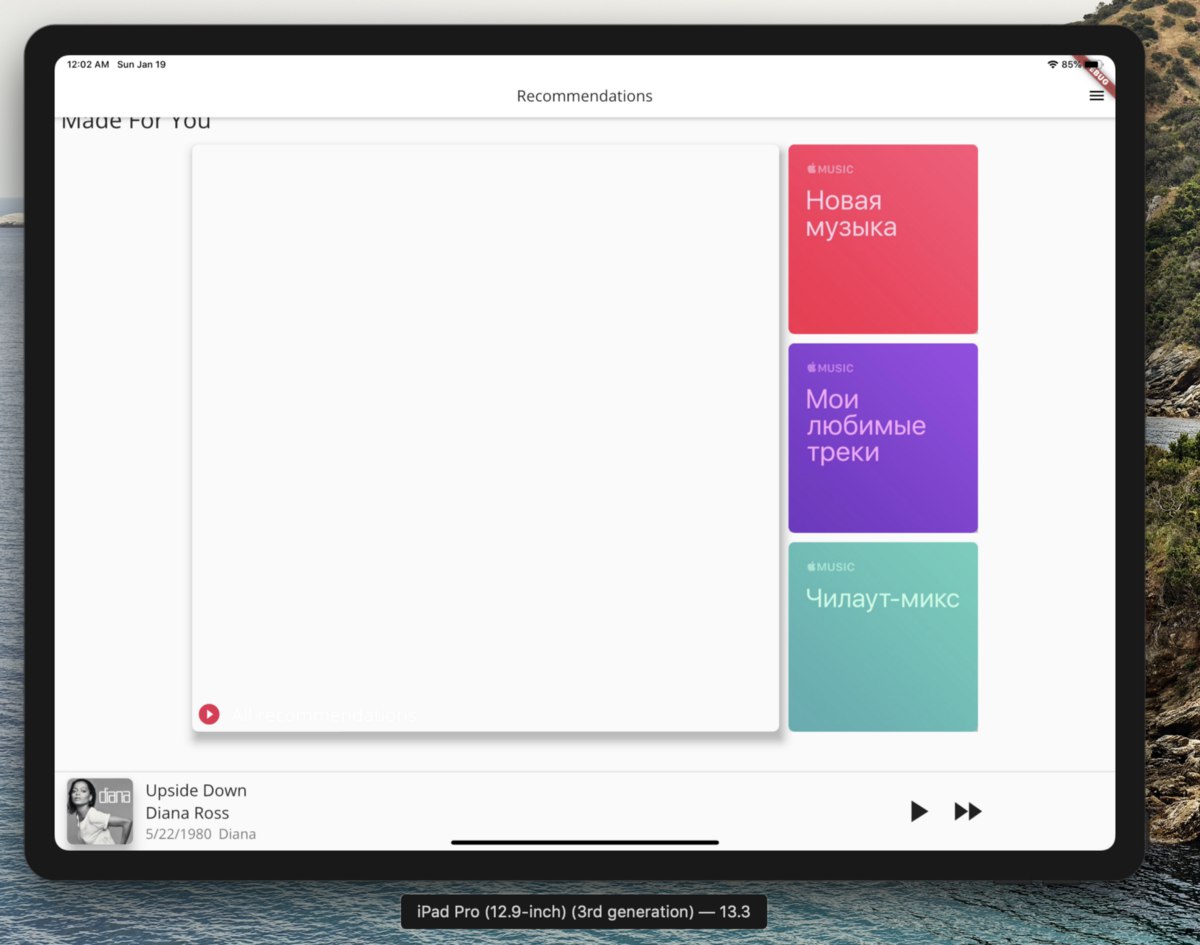Tap the 12:02 AM clock in status bar
This screenshot has height=945, width=1200.
point(88,64)
